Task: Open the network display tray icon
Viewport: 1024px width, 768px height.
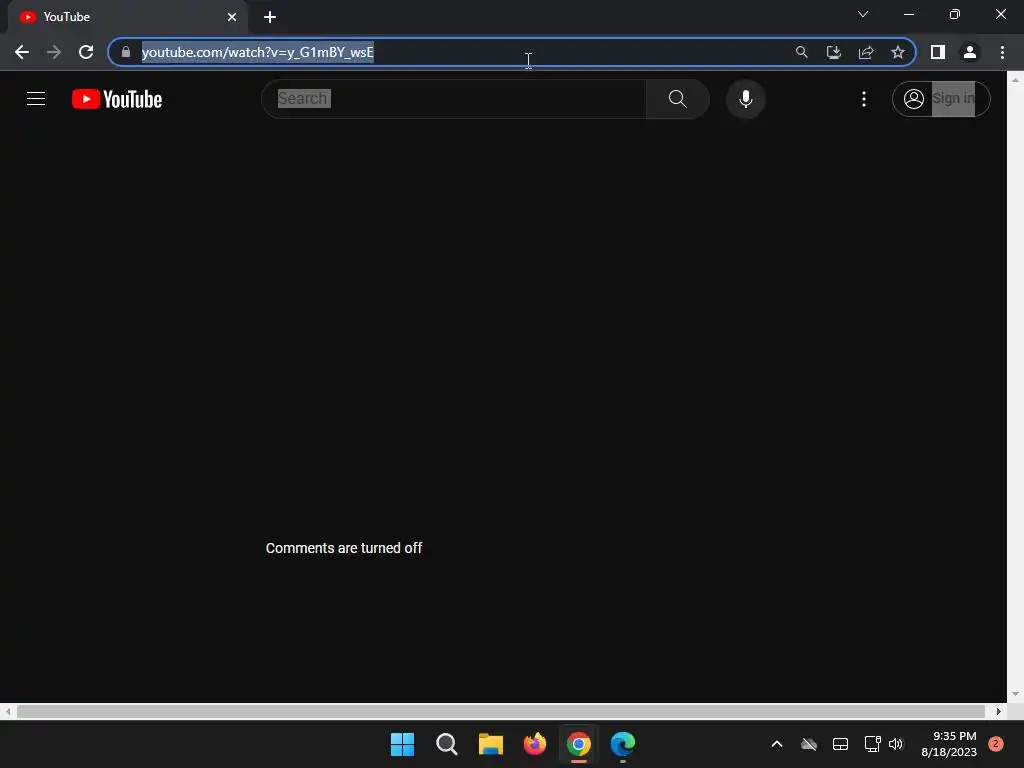Action: pos(872,744)
